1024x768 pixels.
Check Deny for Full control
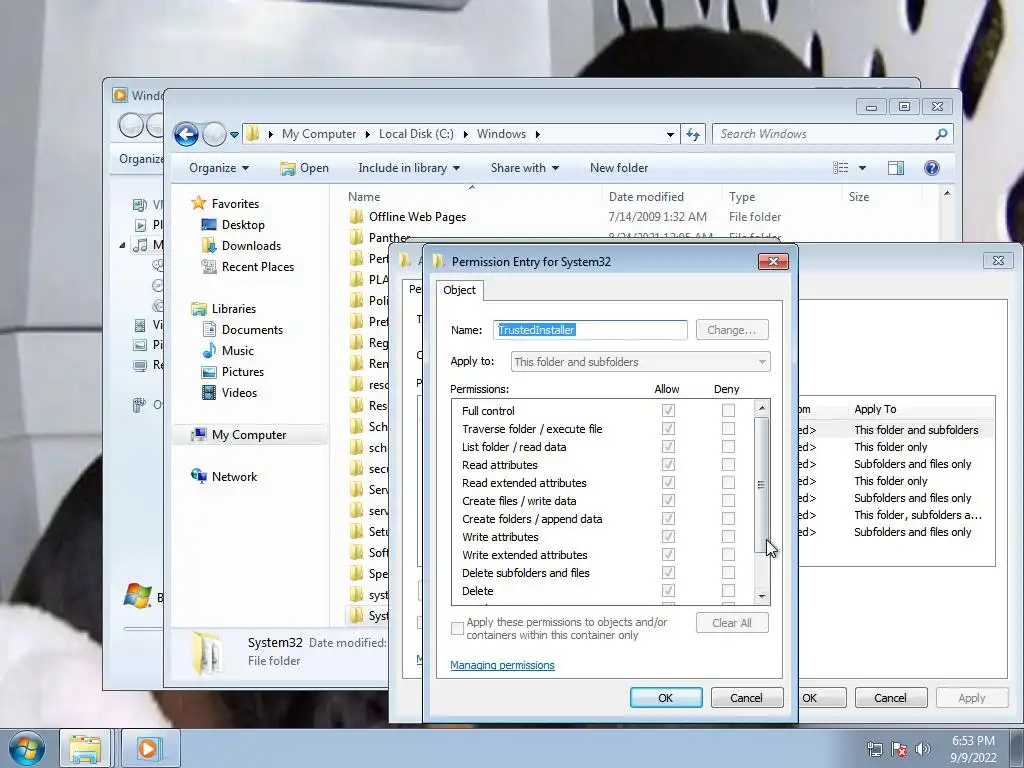[x=728, y=410]
